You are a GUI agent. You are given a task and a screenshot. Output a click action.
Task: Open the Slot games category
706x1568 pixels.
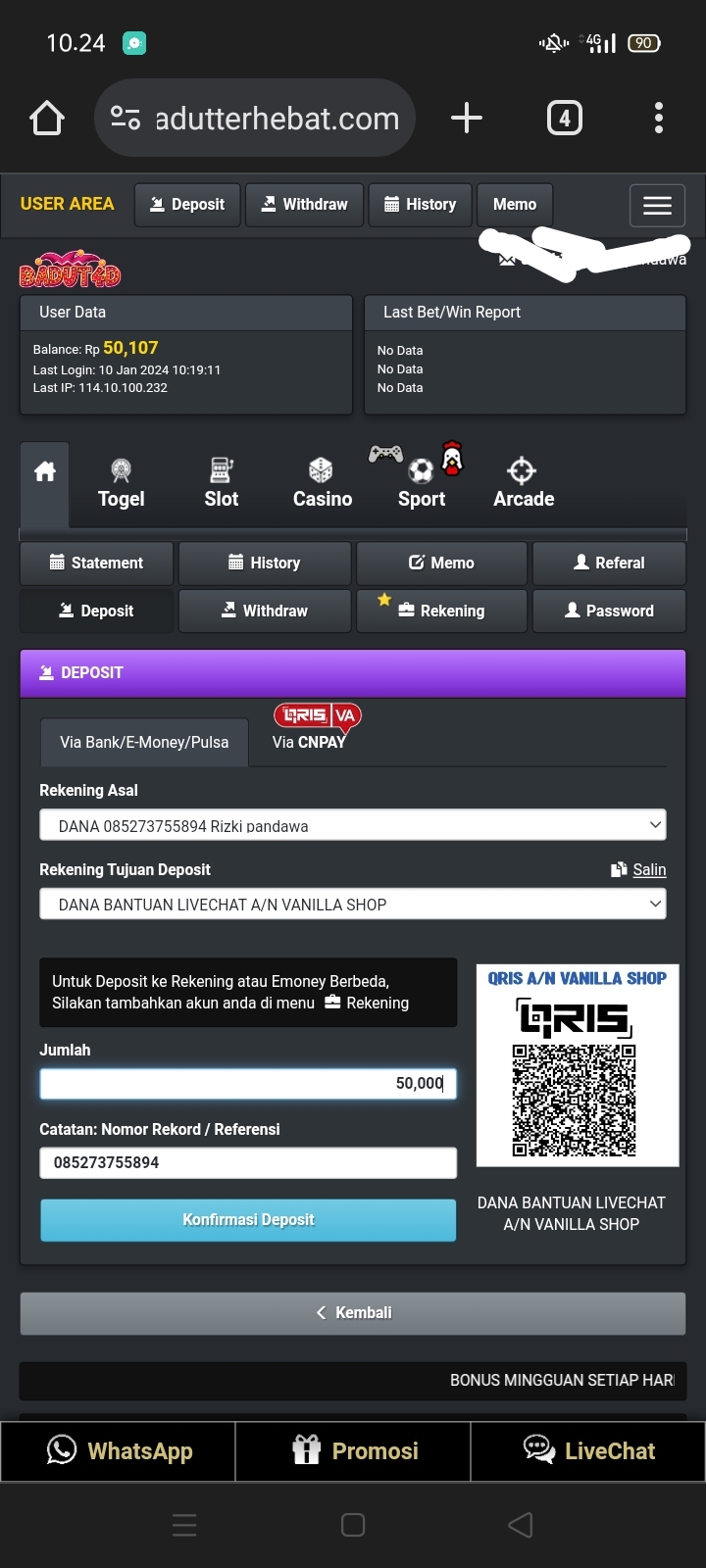tap(222, 483)
